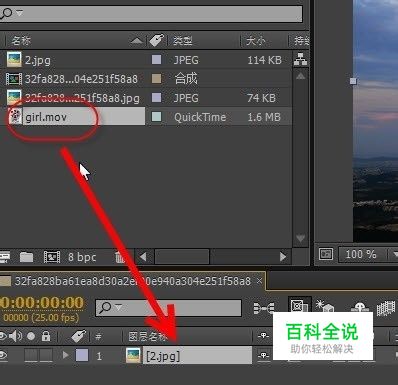This screenshot has height=385, width=398.
Task: Create a new folder in project panel
Action: coord(26,257)
